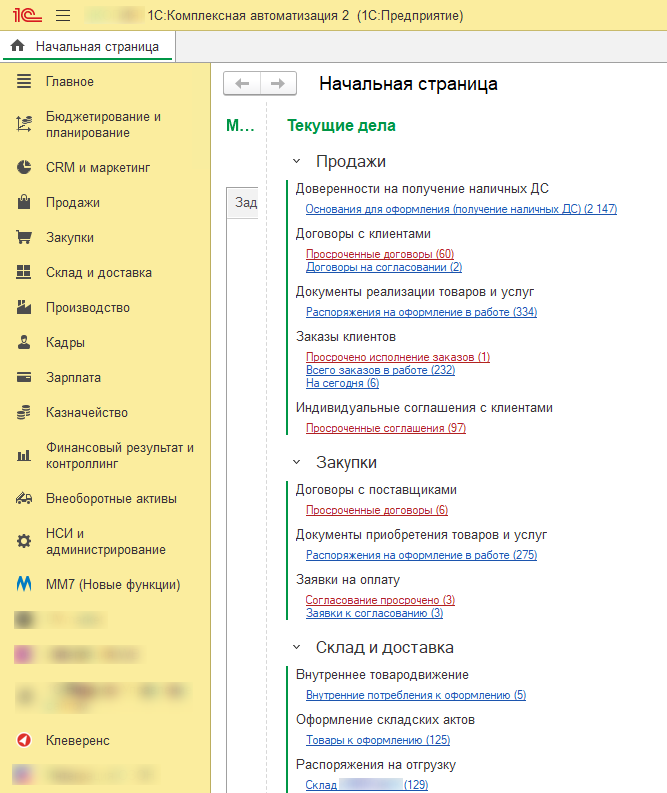Click the Распоряжения на отгрузку subsection title
Image resolution: width=667 pixels, height=793 pixels.
click(376, 765)
